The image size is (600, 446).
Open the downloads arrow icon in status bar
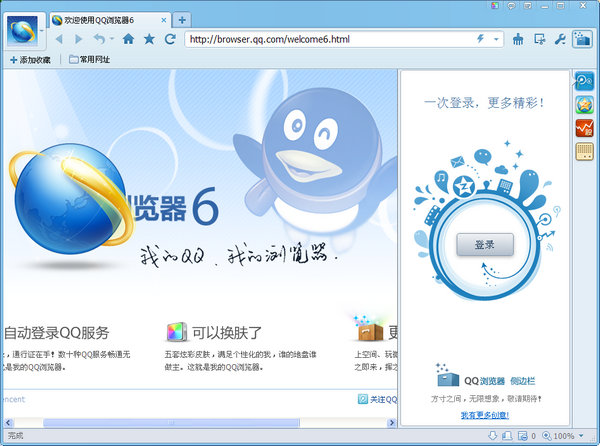point(493,435)
